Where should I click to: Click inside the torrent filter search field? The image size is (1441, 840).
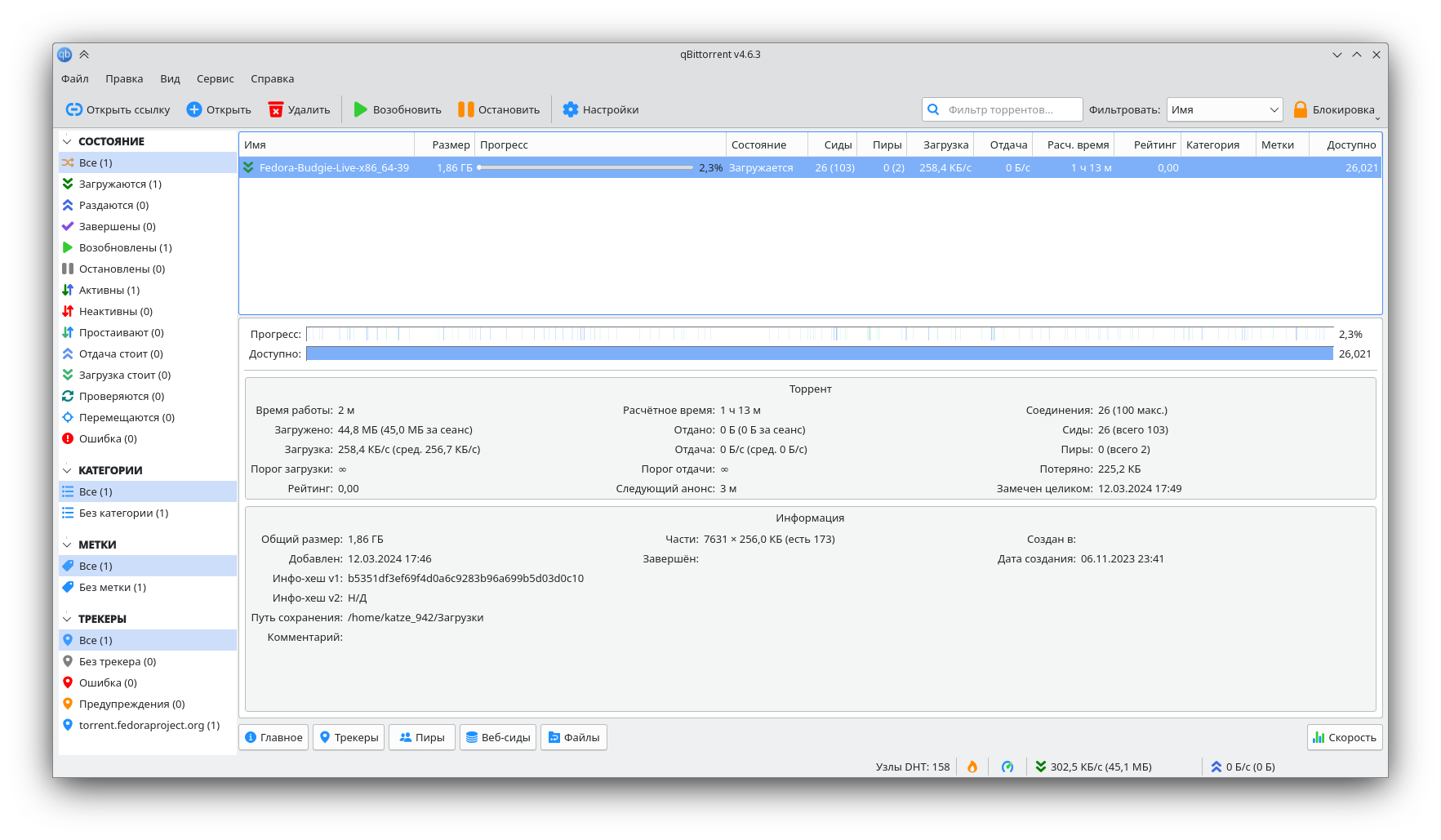tap(1004, 109)
